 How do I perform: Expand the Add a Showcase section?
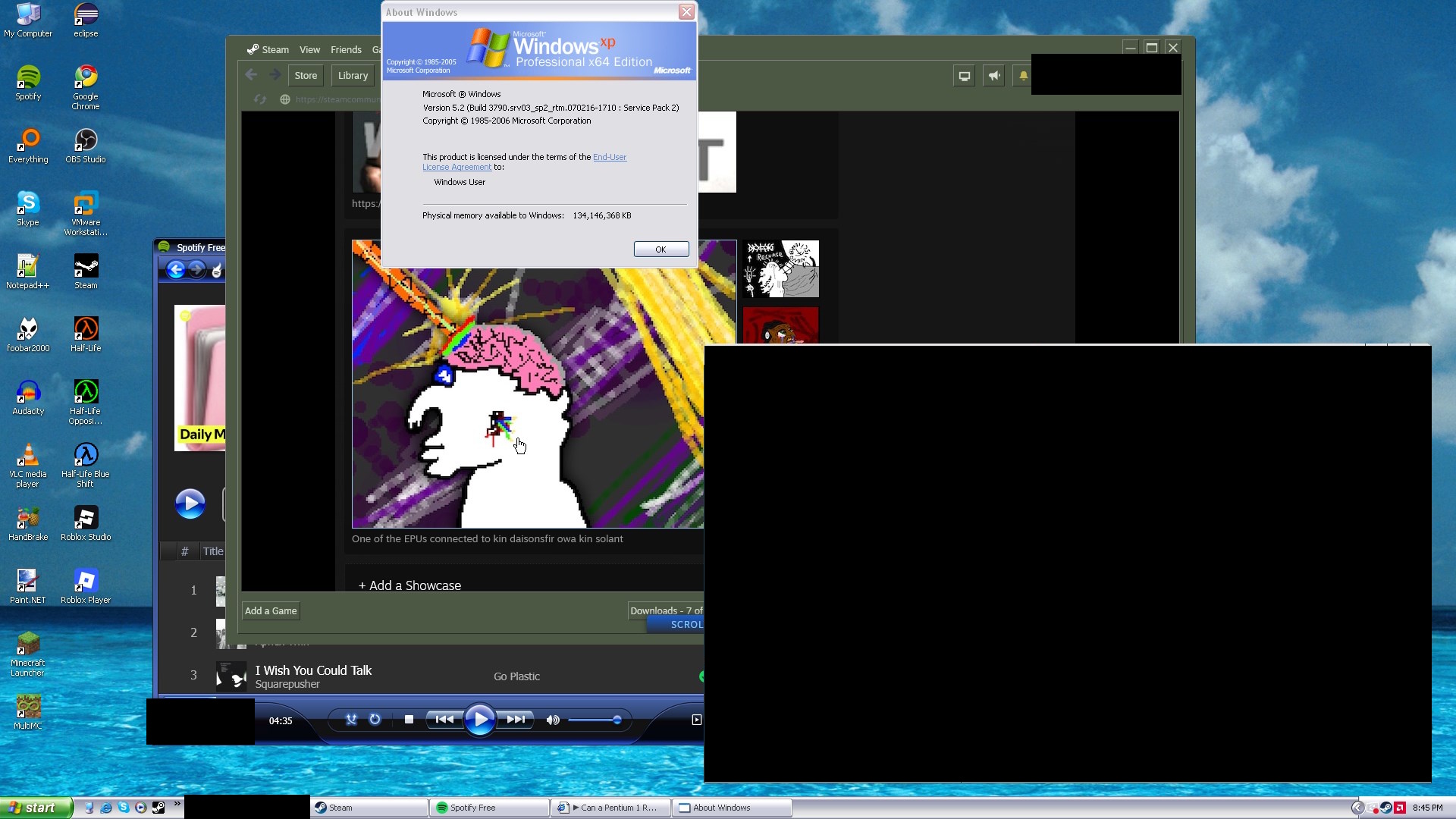(409, 585)
